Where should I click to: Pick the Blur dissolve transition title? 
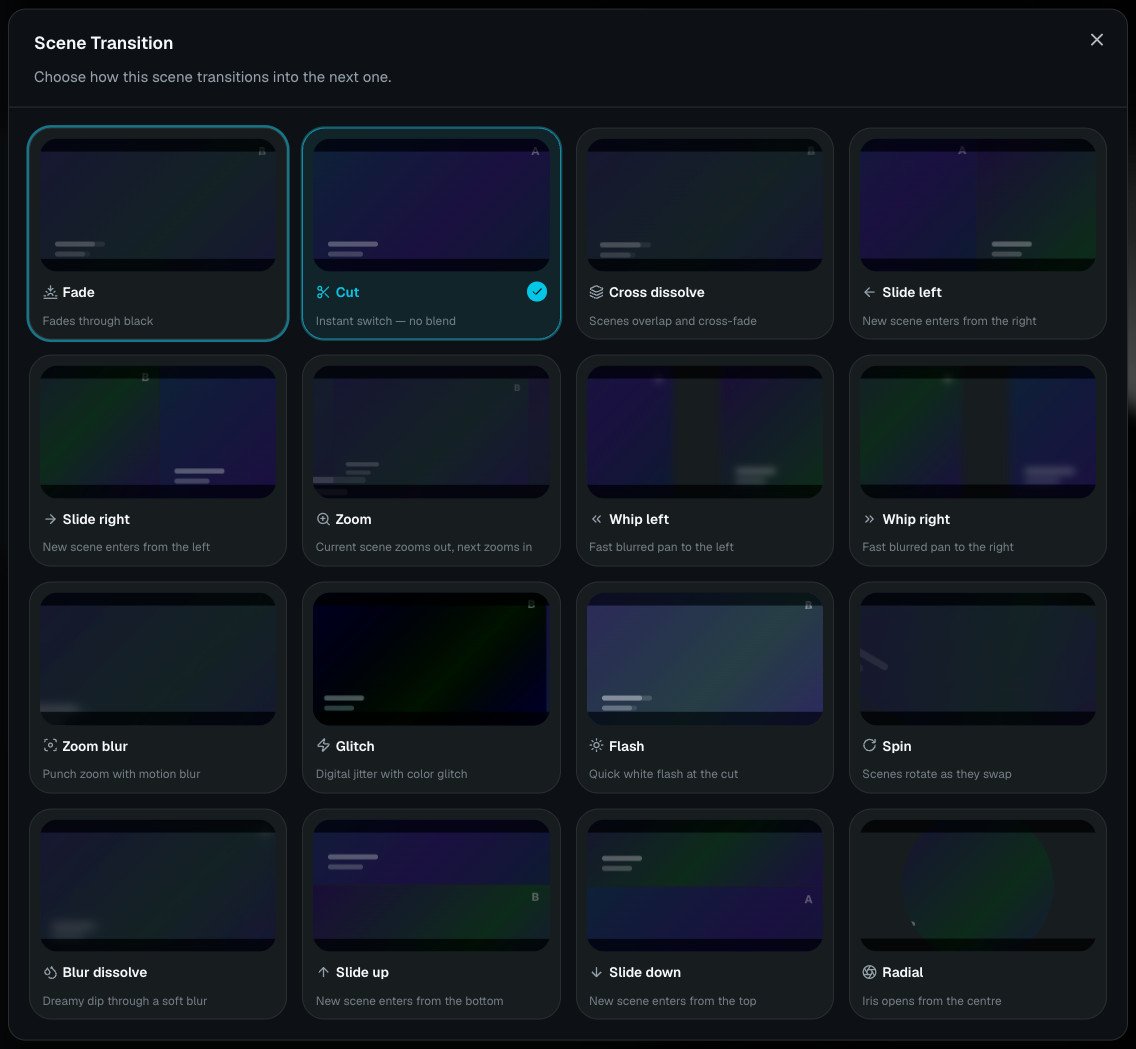tap(104, 972)
